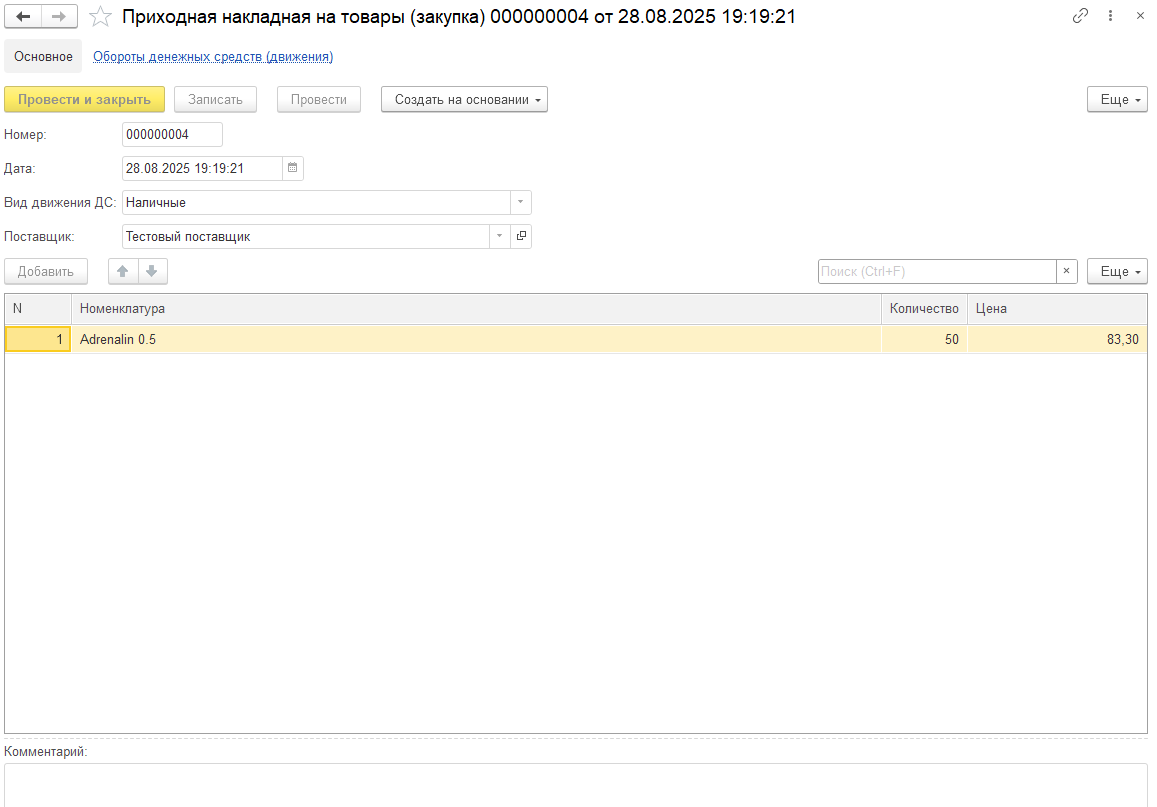Click the Записать button
Screen dimensions: 1157x807
215,99
